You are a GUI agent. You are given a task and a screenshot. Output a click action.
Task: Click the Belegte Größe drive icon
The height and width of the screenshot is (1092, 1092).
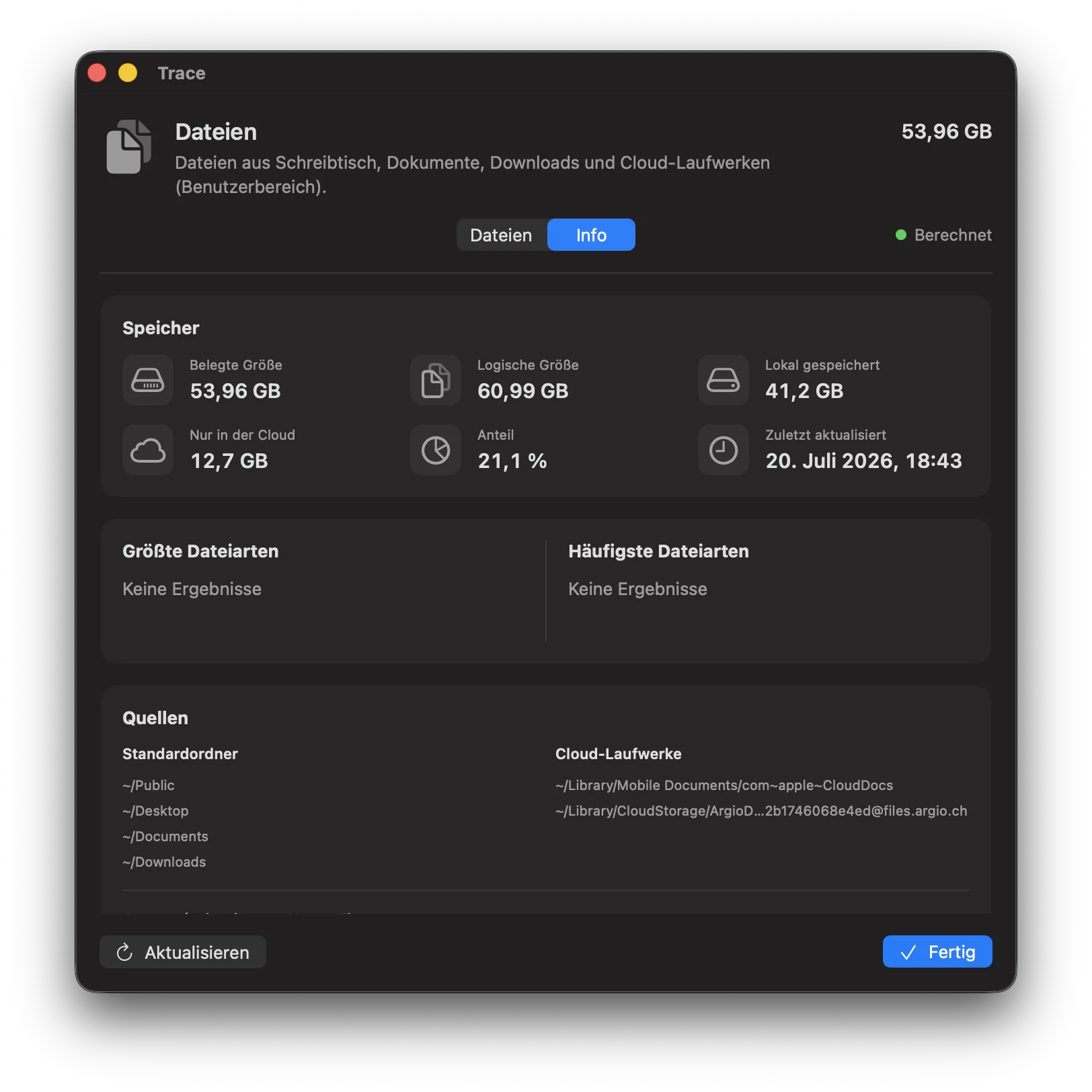(148, 380)
